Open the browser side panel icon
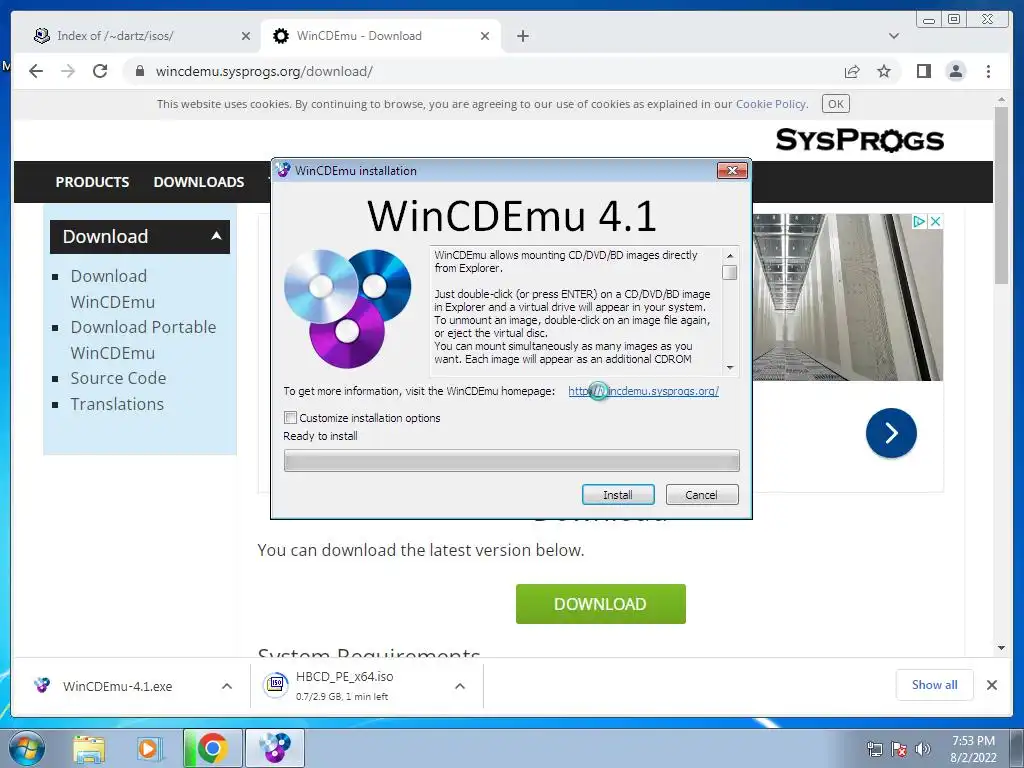1024x768 pixels. click(x=923, y=71)
